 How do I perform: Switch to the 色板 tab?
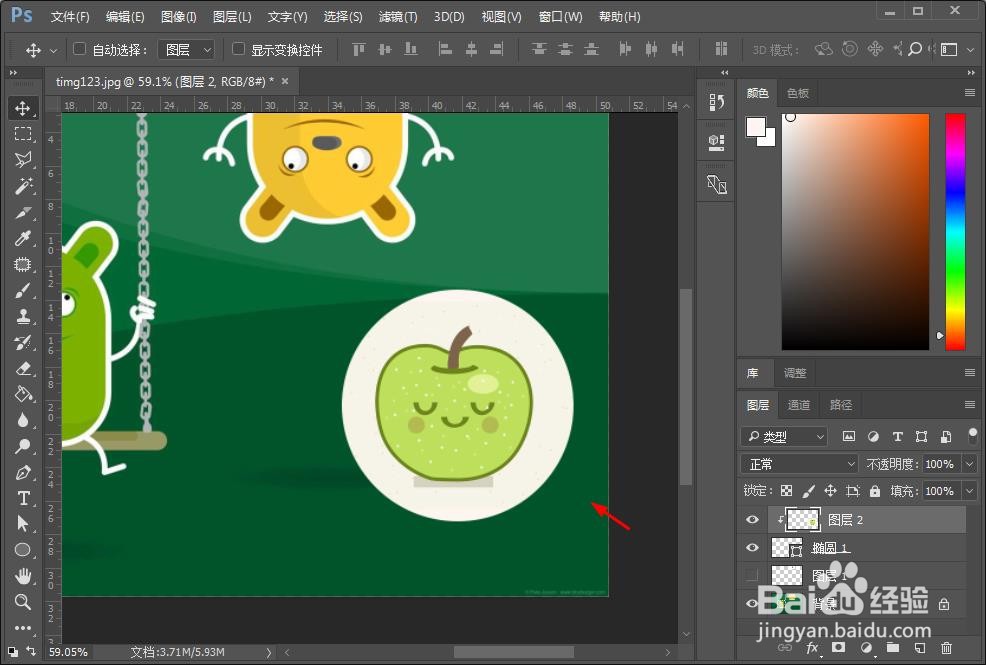tap(798, 93)
